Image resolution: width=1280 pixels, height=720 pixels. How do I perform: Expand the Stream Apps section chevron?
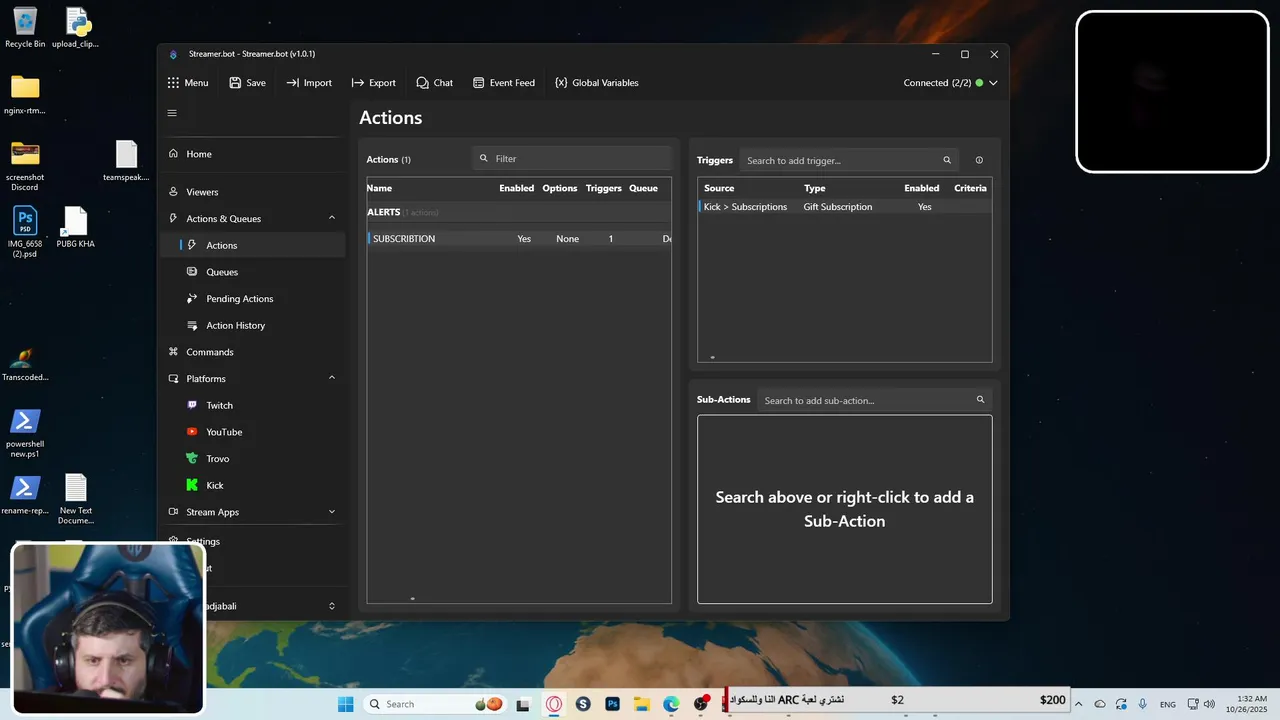(x=332, y=512)
